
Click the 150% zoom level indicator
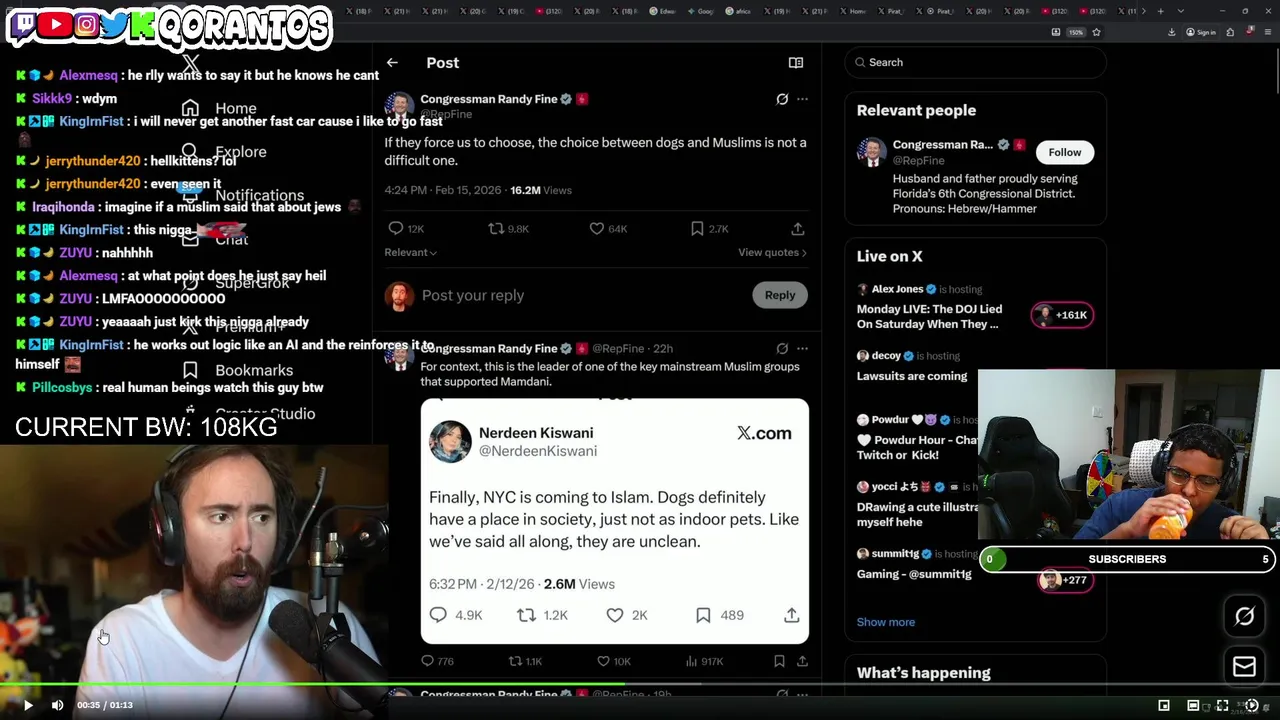[x=1076, y=32]
